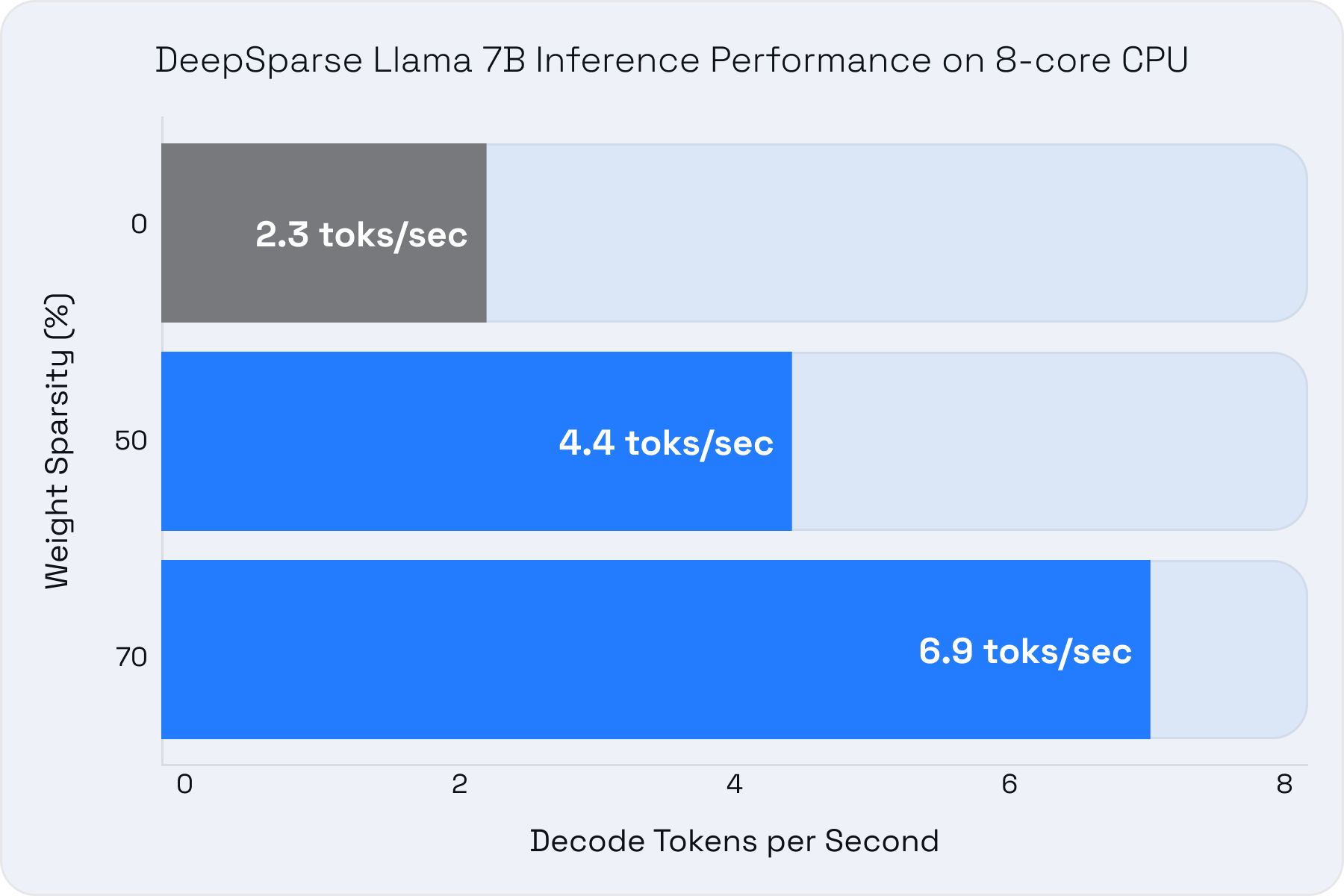The width and height of the screenshot is (1344, 896).
Task: Click the "0" tick on the Weight Sparsity axis
Action: (x=139, y=224)
